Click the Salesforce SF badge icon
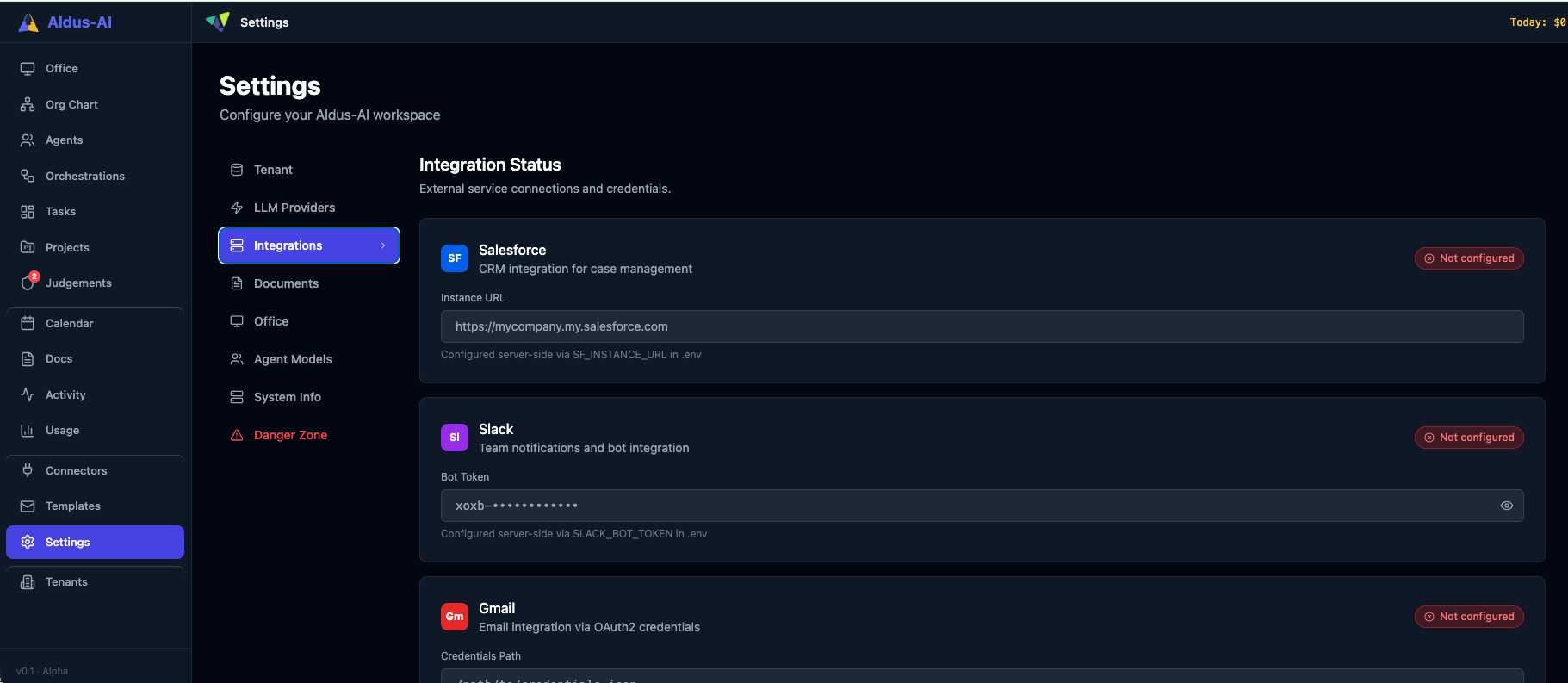Screen dimensions: 1568x683 point(455,258)
